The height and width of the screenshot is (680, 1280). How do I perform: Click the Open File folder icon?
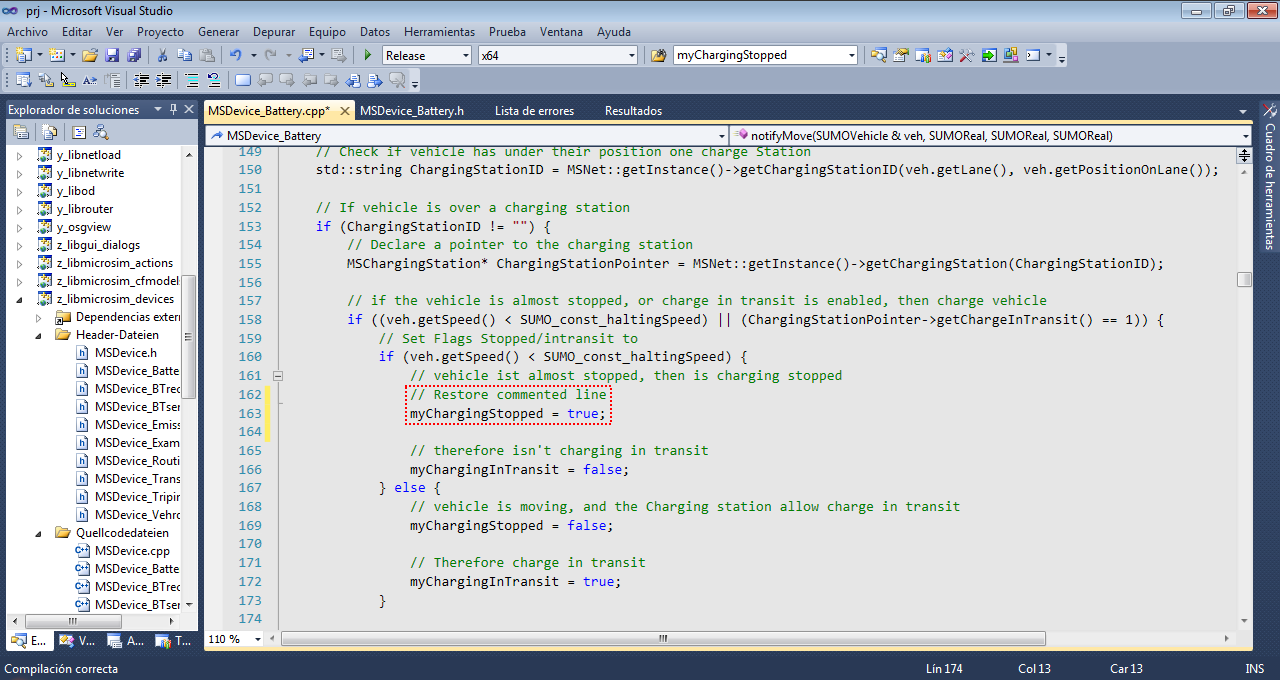(x=90, y=56)
